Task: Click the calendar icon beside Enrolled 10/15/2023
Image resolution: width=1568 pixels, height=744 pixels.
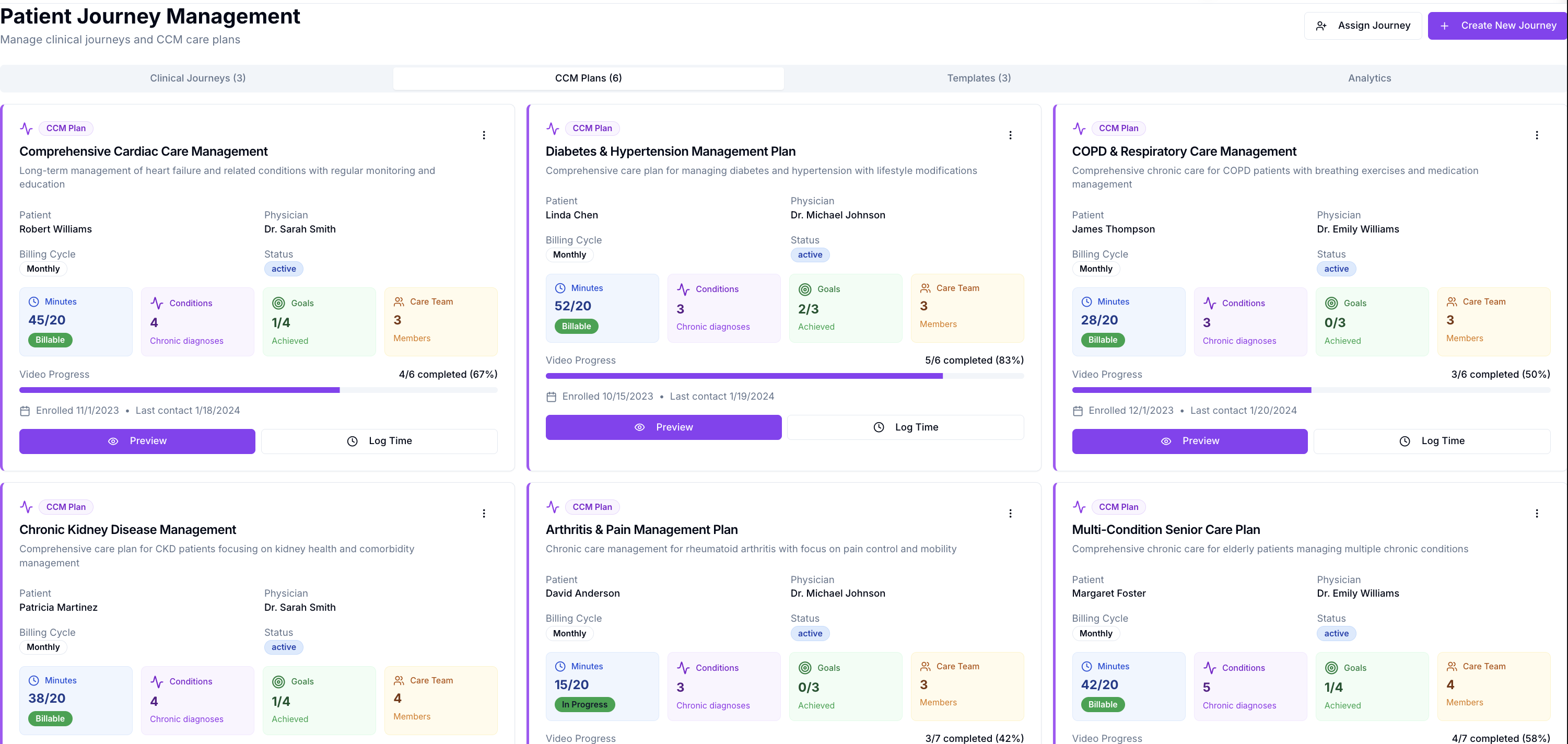Action: tap(552, 397)
